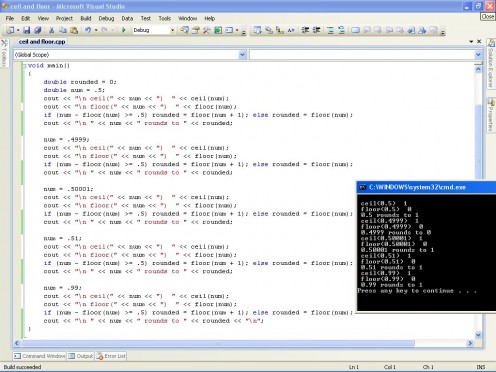
Task: Open the Edit menu
Action: click(26, 18)
